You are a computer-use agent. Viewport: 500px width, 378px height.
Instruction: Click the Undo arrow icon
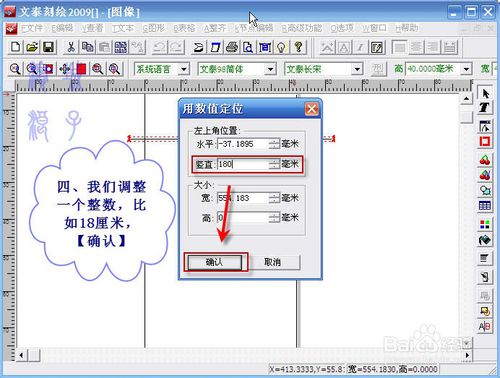(159, 47)
